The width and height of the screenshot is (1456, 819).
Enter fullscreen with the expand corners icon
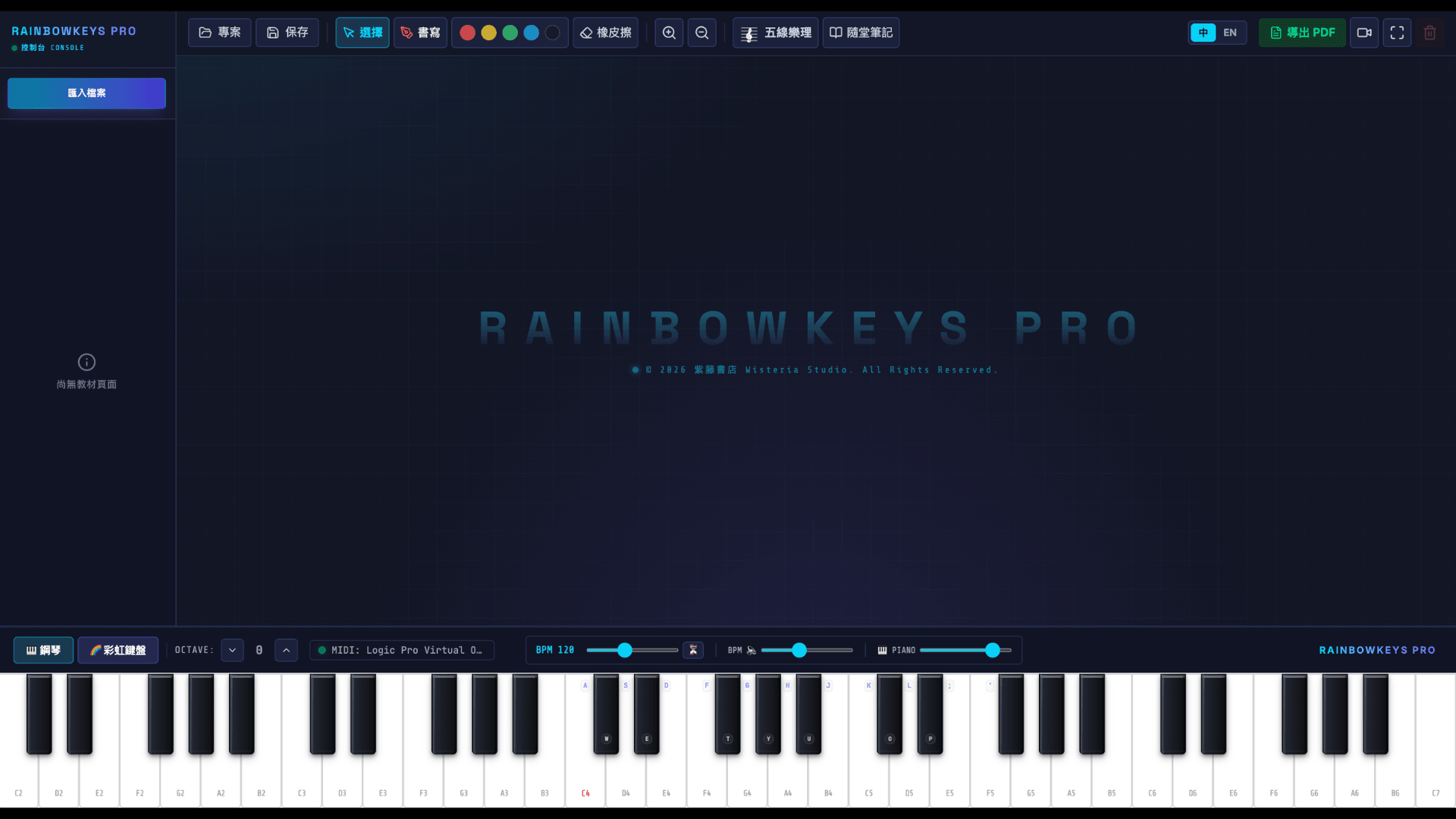click(1397, 33)
